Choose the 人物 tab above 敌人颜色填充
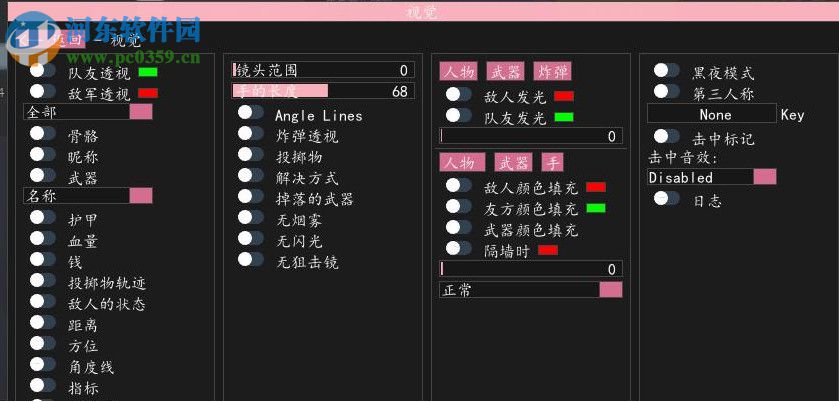Viewport: 839px width, 402px height. pos(462,162)
